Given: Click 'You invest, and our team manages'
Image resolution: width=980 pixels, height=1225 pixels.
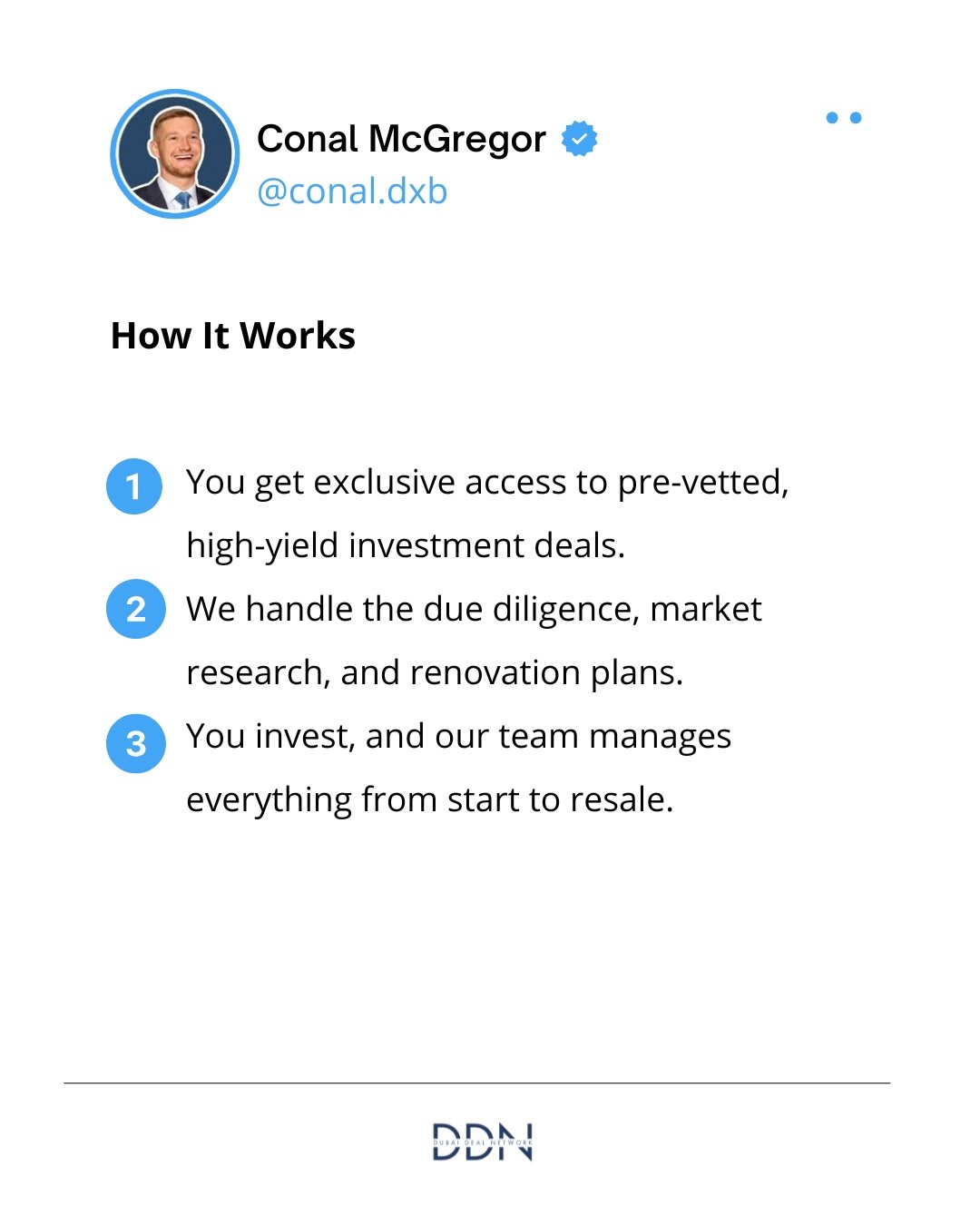Looking at the screenshot, I should [x=458, y=736].
